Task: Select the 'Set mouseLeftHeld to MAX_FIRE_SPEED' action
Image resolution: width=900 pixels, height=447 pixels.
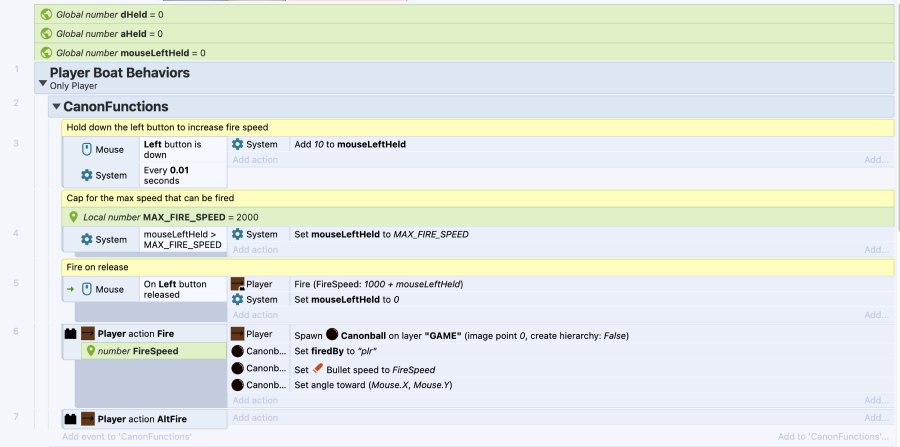Action: pos(380,234)
